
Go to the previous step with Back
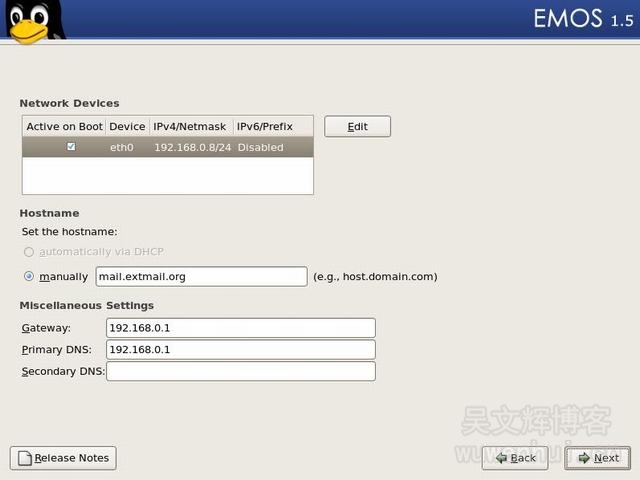(514, 458)
